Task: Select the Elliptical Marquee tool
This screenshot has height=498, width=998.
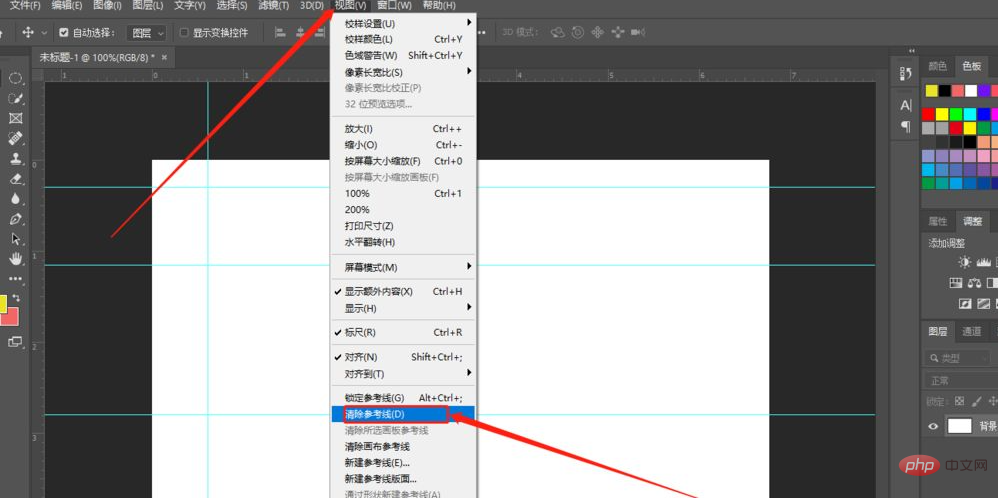Action: (x=15, y=79)
